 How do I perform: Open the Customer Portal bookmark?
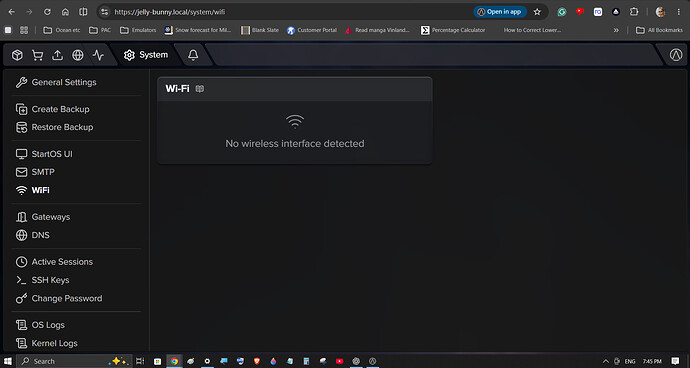point(312,30)
